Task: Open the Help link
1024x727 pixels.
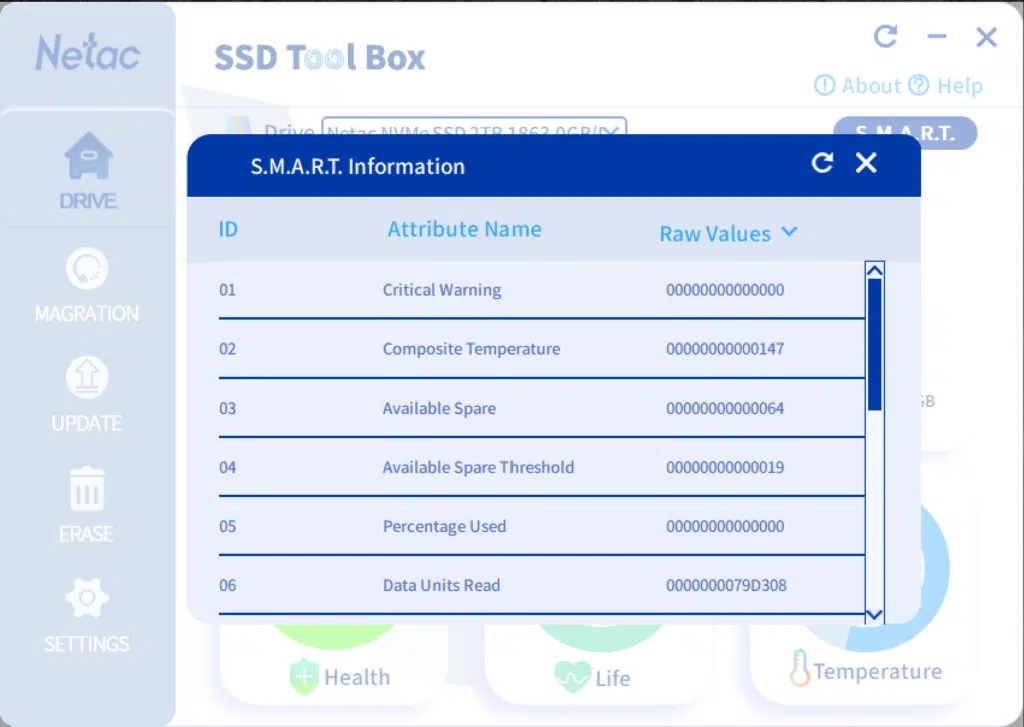Action: tap(946, 86)
